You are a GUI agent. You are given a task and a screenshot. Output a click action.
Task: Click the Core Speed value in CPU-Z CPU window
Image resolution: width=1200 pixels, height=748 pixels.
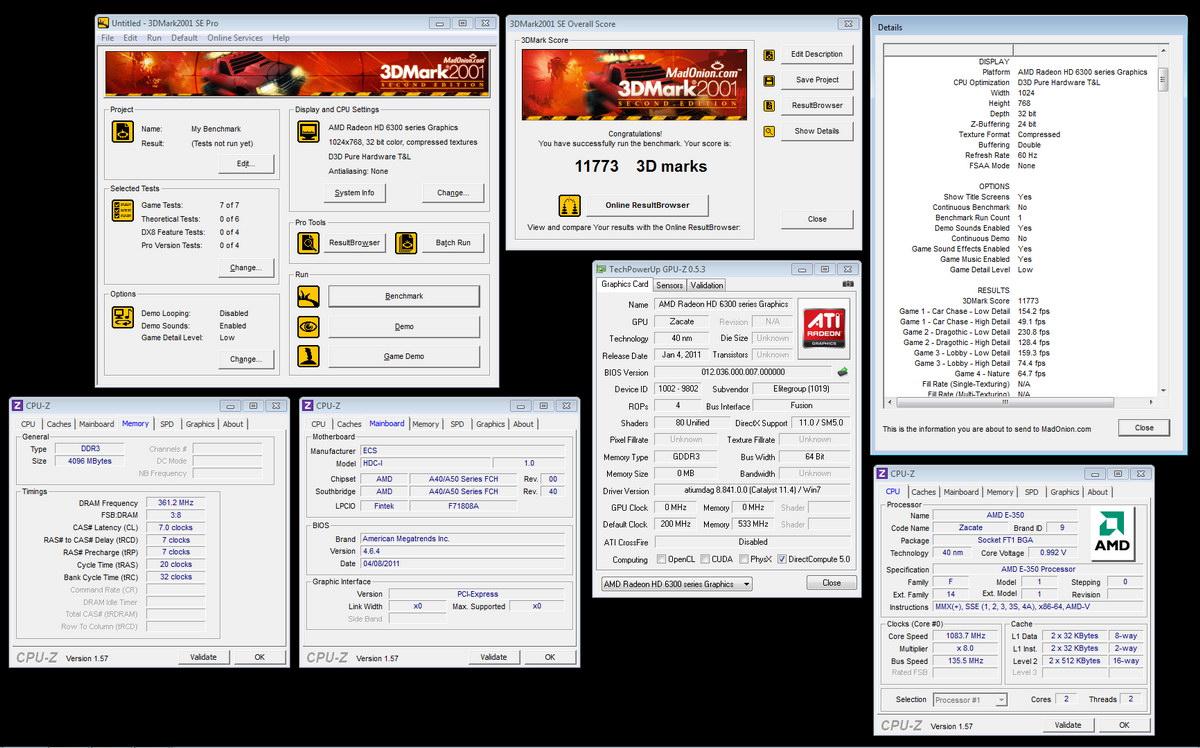[x=964, y=636]
